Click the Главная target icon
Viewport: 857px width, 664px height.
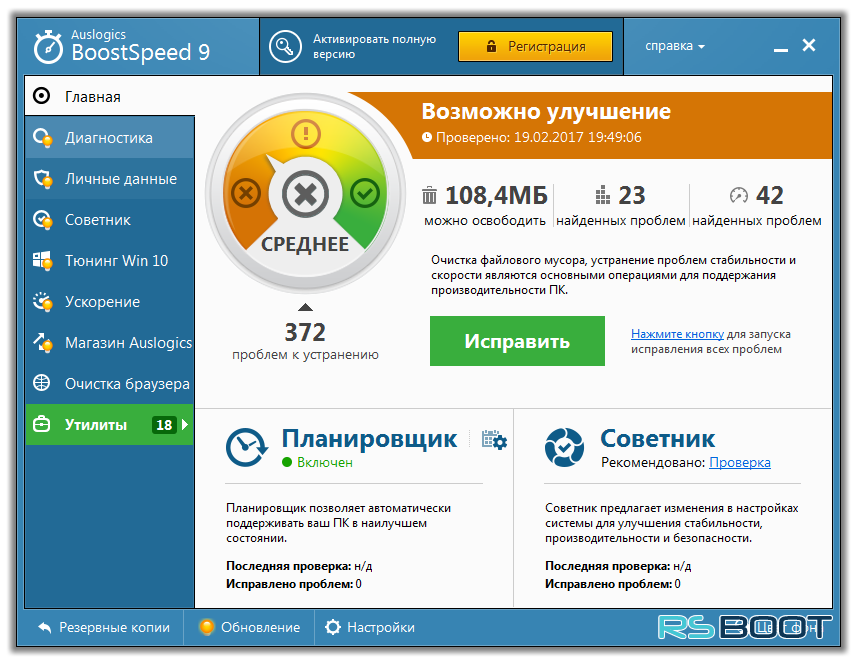(42, 96)
